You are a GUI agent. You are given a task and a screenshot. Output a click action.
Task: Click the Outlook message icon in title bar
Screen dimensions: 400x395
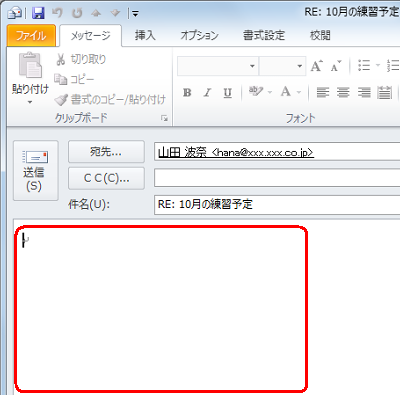[x=15, y=13]
